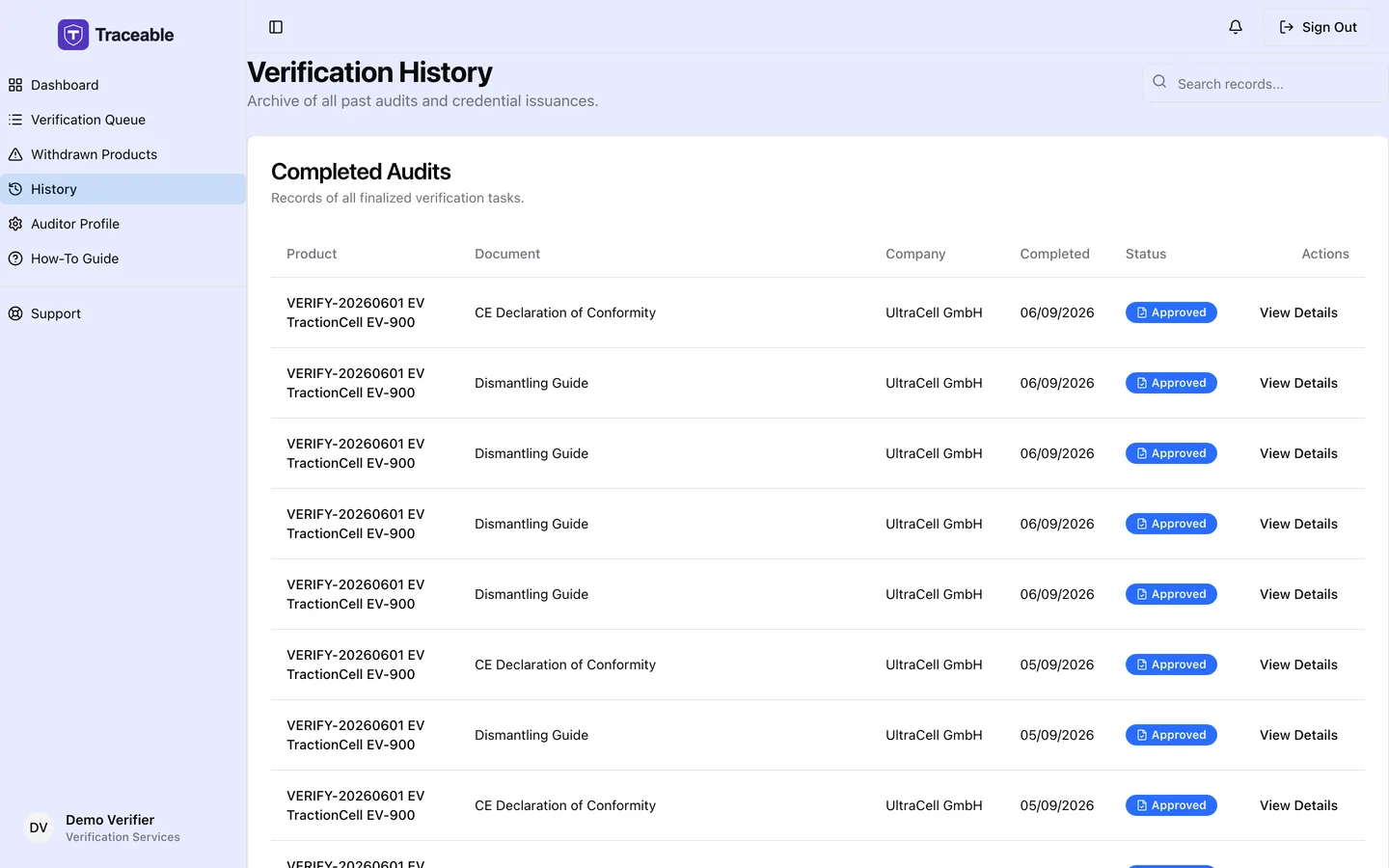This screenshot has width=1389, height=868.
Task: View Details for CE Declaration dated 06/09/2026
Action: click(x=1298, y=312)
